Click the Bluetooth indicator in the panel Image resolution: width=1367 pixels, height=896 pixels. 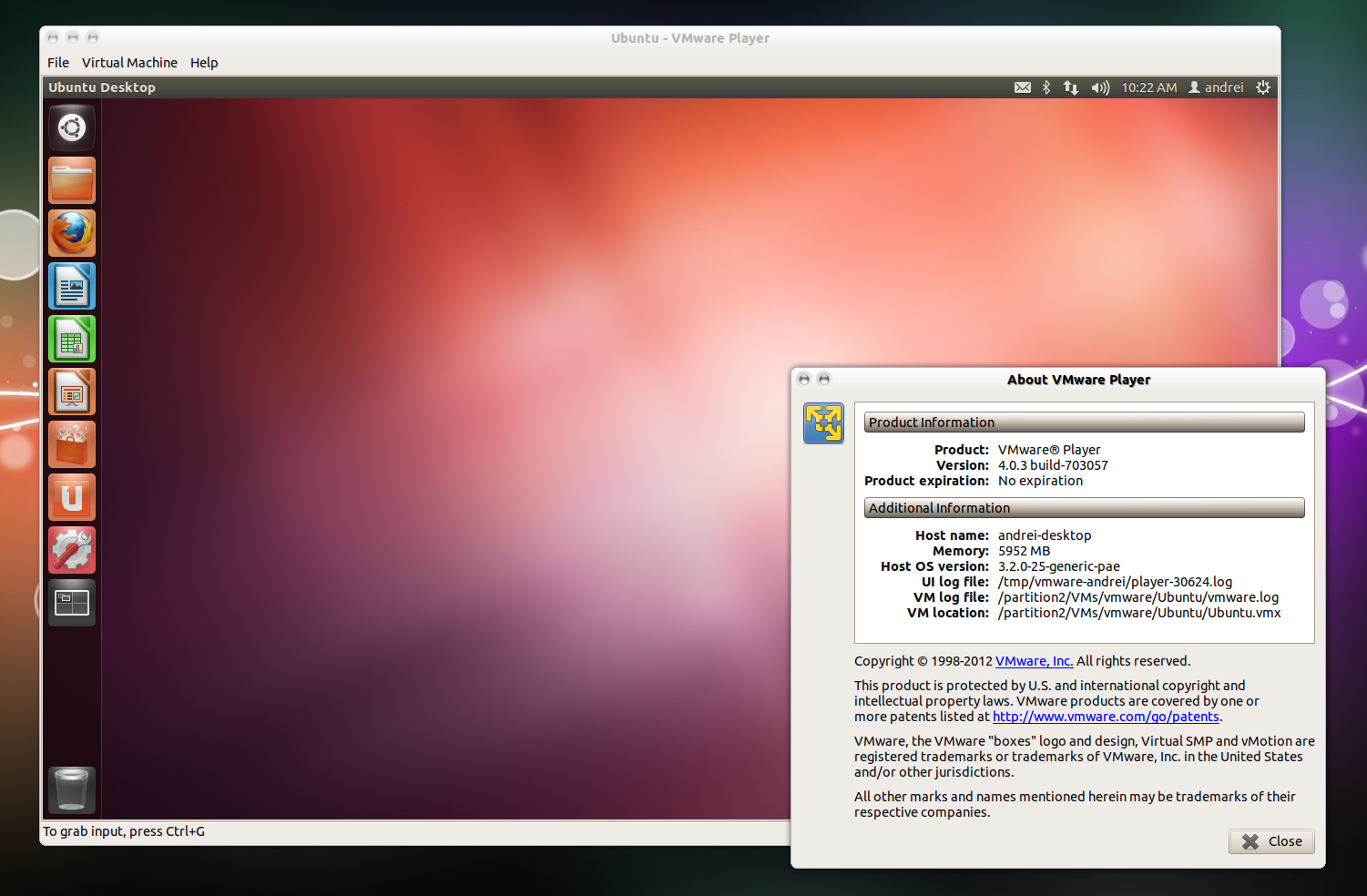pyautogui.click(x=1045, y=87)
